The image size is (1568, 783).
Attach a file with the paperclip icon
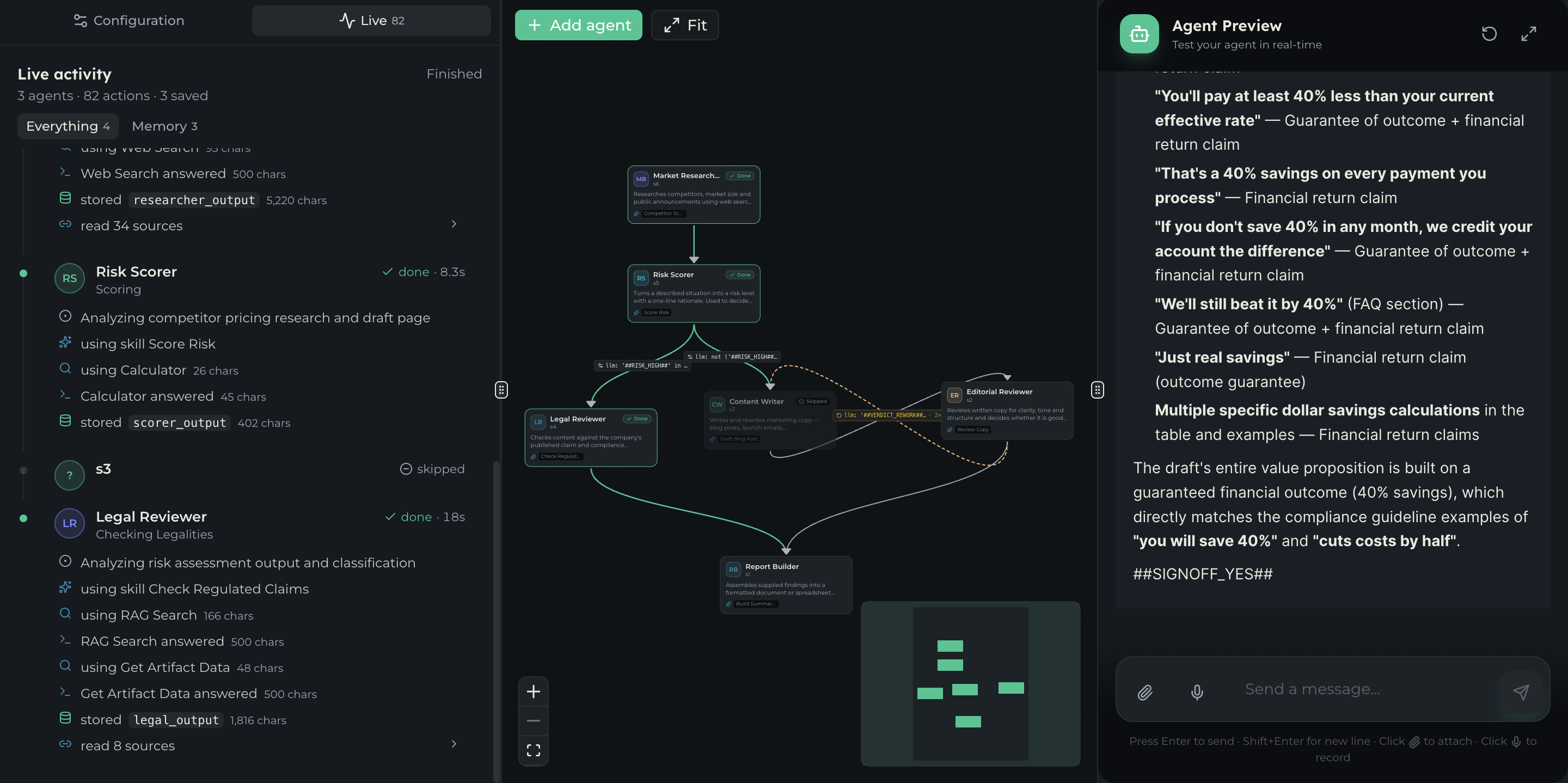pyautogui.click(x=1144, y=692)
